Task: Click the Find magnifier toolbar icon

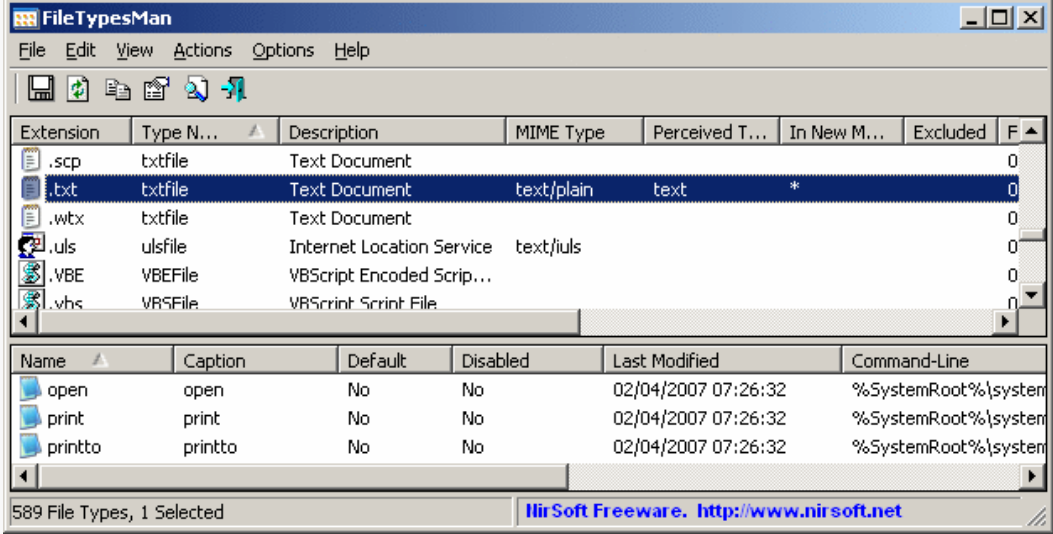Action: click(x=197, y=90)
